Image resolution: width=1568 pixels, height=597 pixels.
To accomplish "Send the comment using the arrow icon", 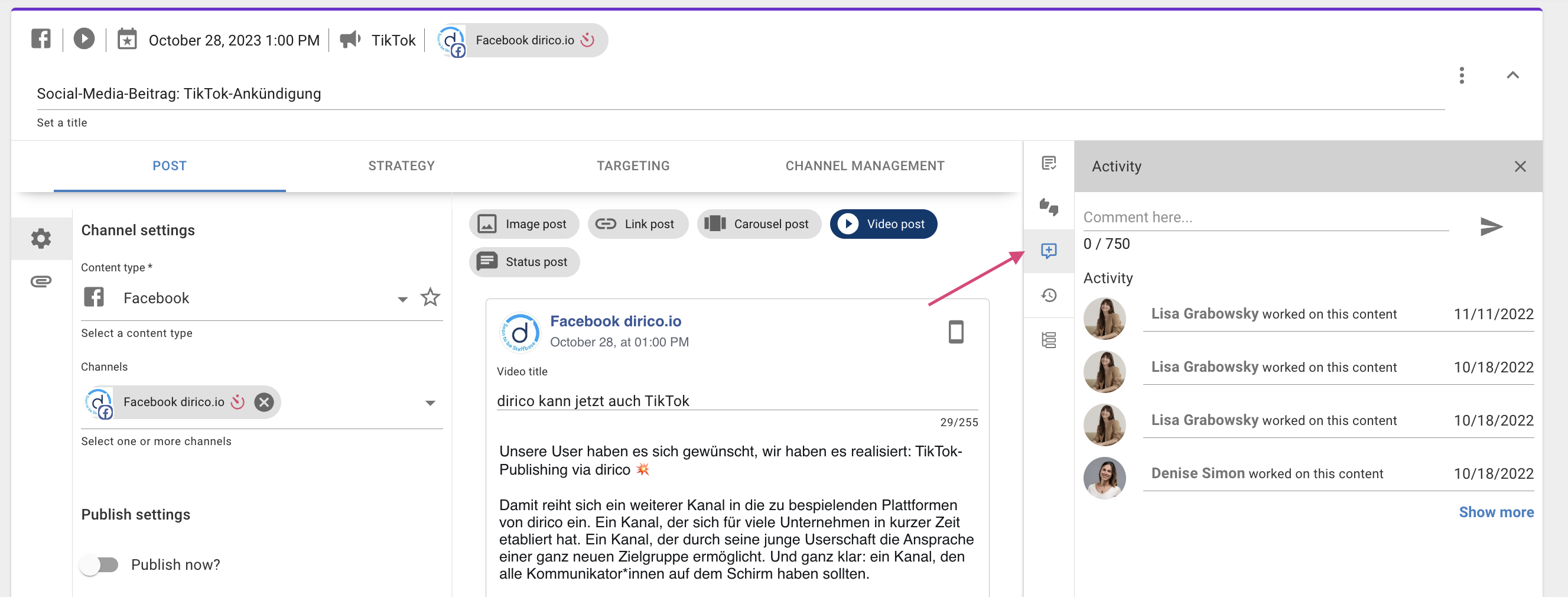I will tap(1491, 227).
